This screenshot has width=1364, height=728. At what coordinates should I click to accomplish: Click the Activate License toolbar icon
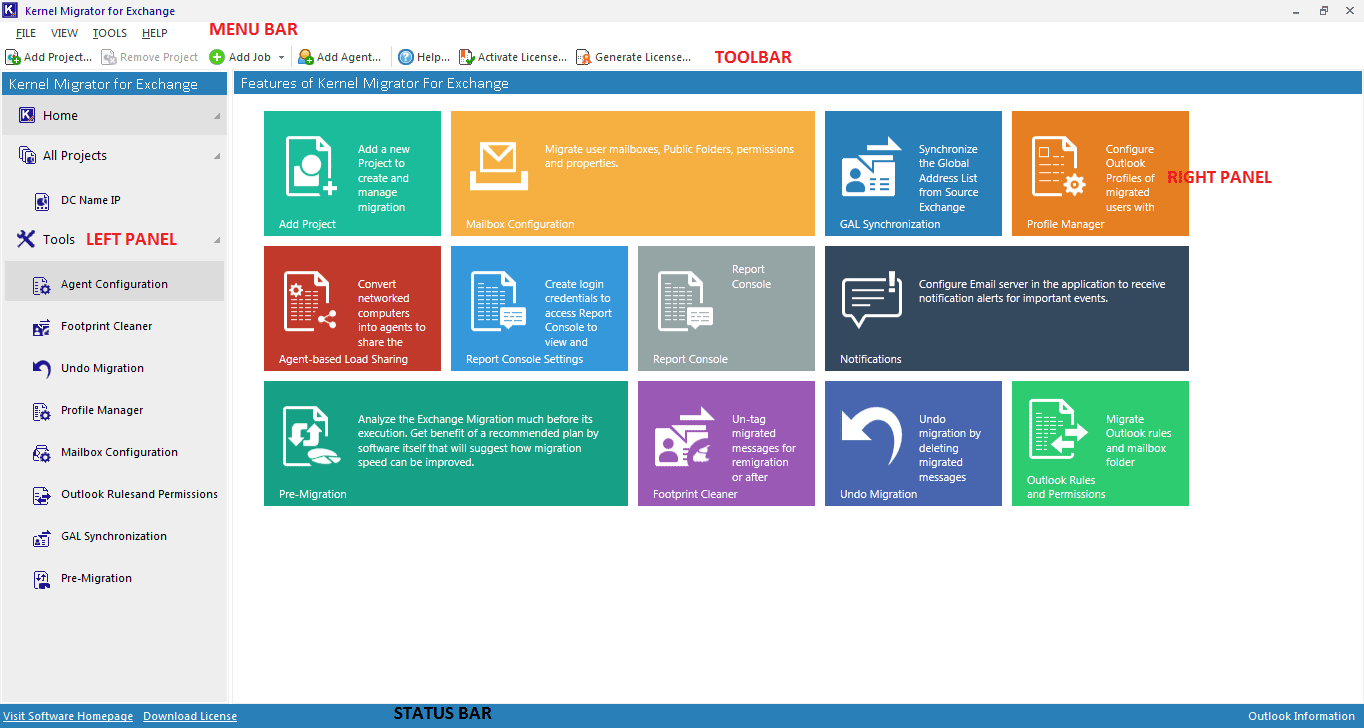click(x=467, y=57)
